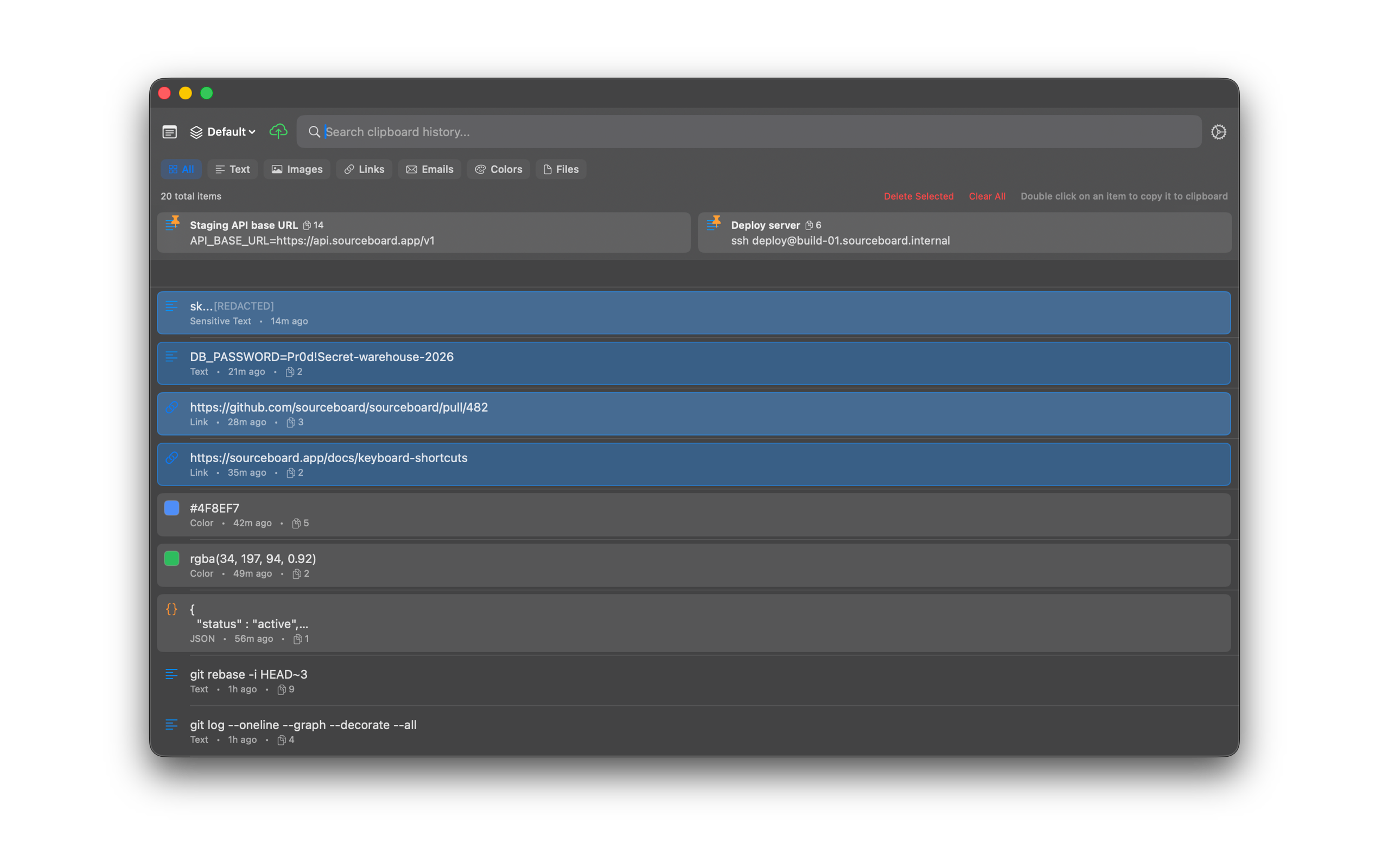This screenshot has height=868, width=1389.
Task: Click copy count icon beside Staging API base URL
Action: pos(307,225)
